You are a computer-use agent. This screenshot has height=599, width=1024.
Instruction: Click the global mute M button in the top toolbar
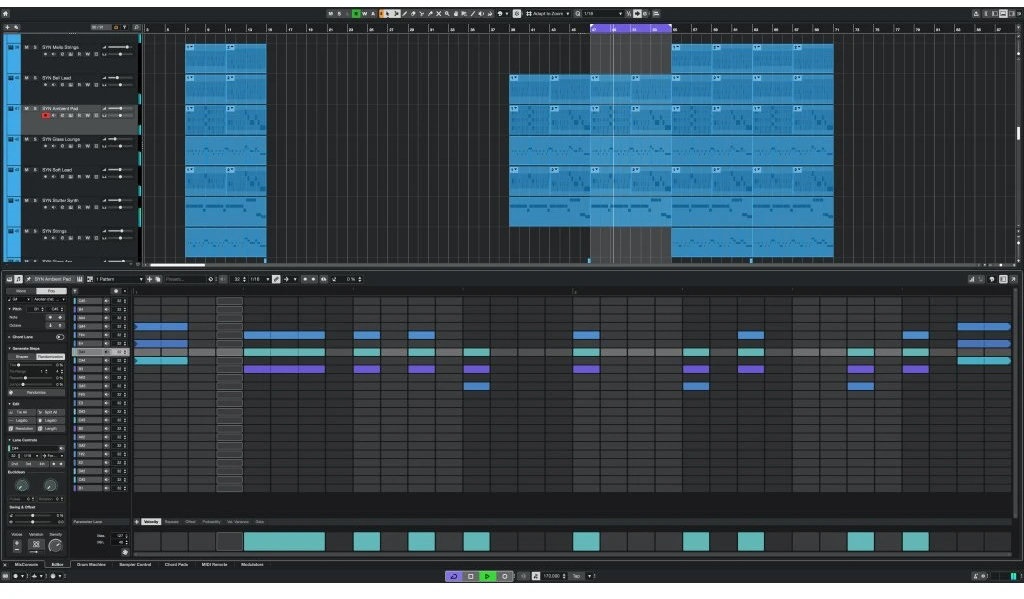330,13
